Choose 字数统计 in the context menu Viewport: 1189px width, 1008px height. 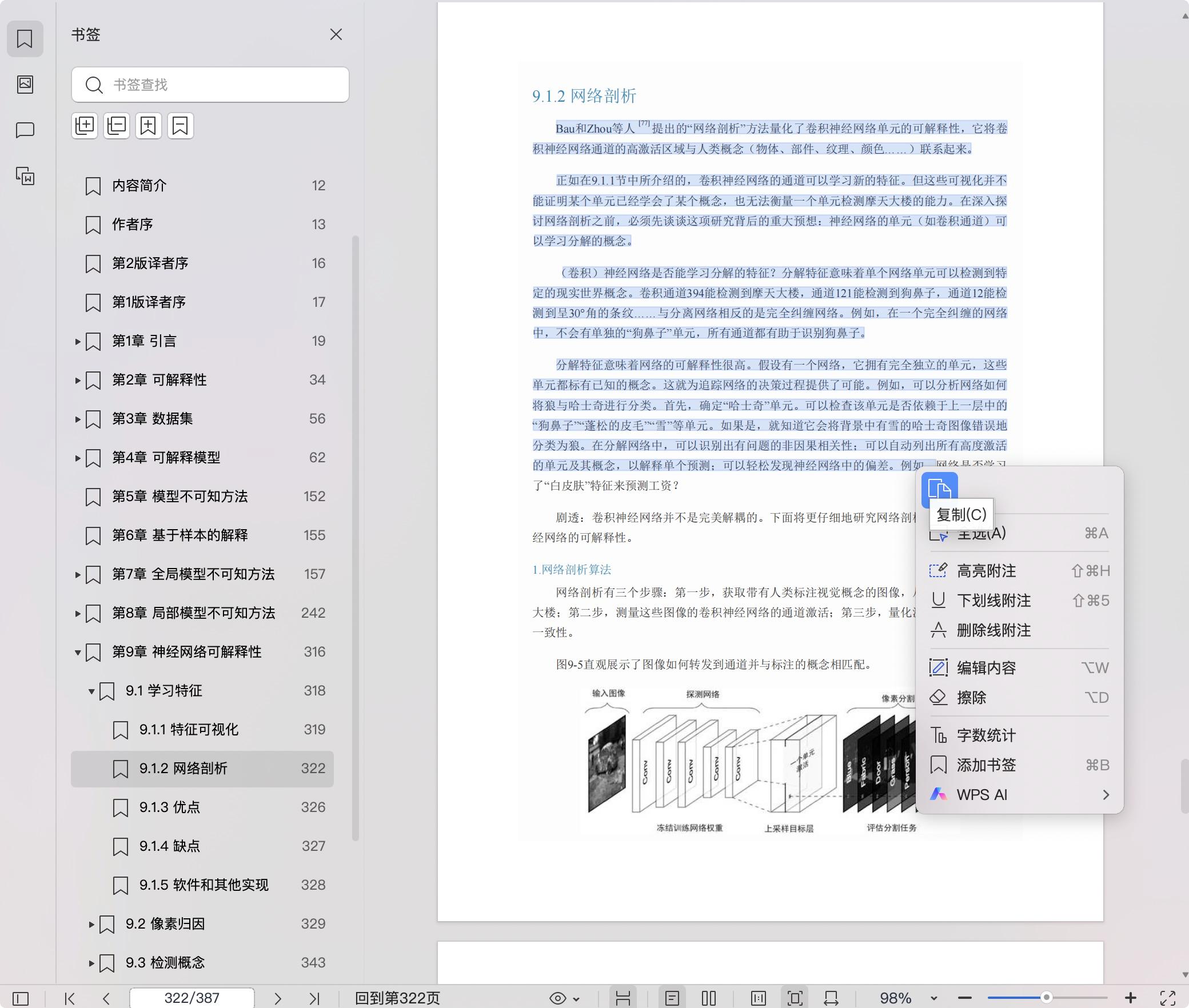click(x=986, y=735)
